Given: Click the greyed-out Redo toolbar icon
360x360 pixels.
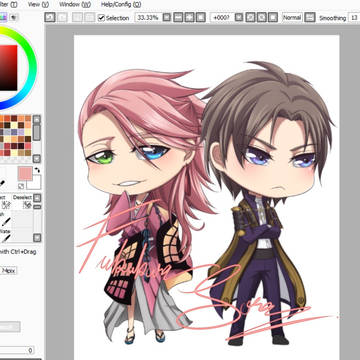Looking at the screenshot, I should [62, 17].
